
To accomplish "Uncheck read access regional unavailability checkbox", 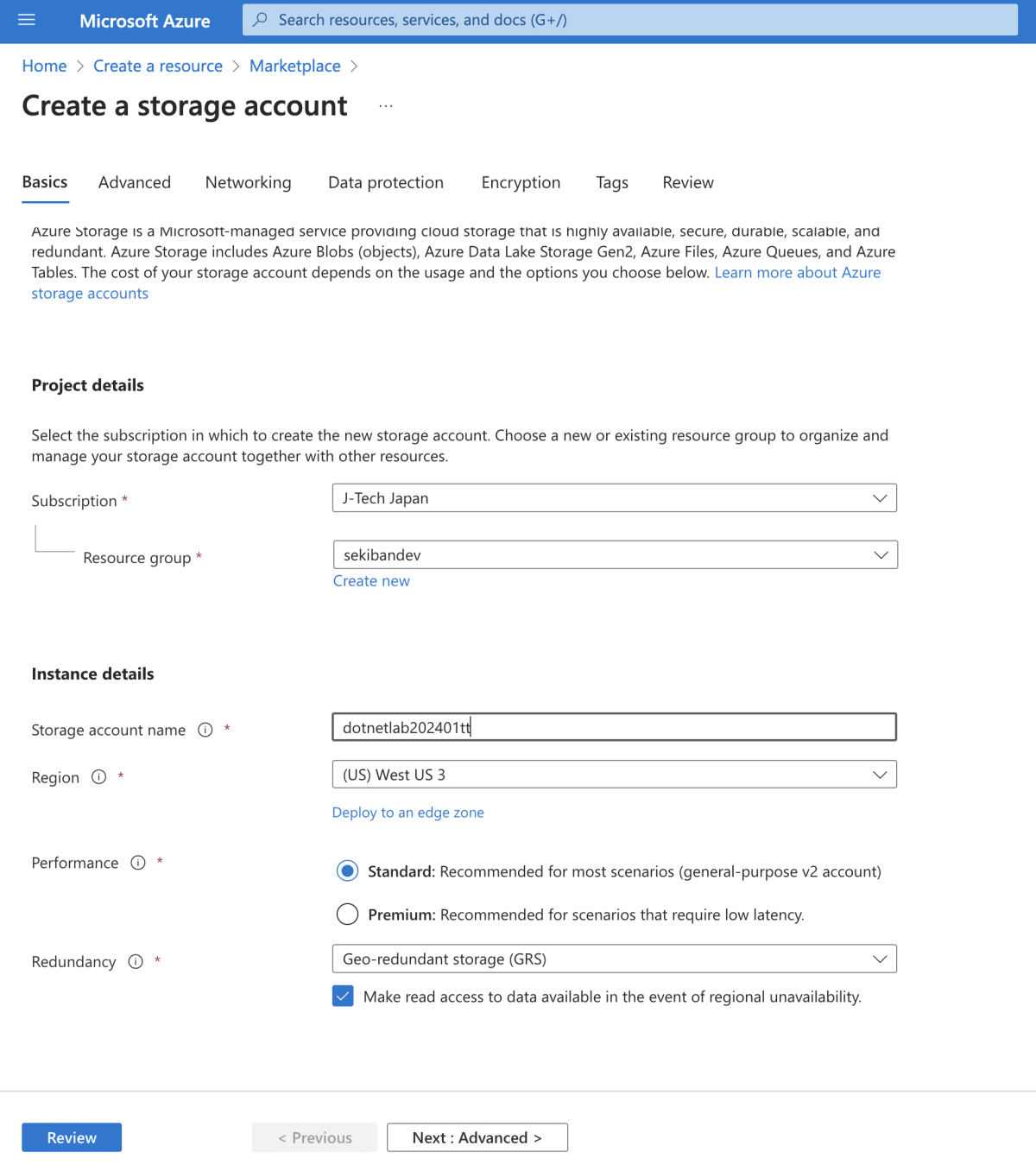I will click(x=343, y=997).
